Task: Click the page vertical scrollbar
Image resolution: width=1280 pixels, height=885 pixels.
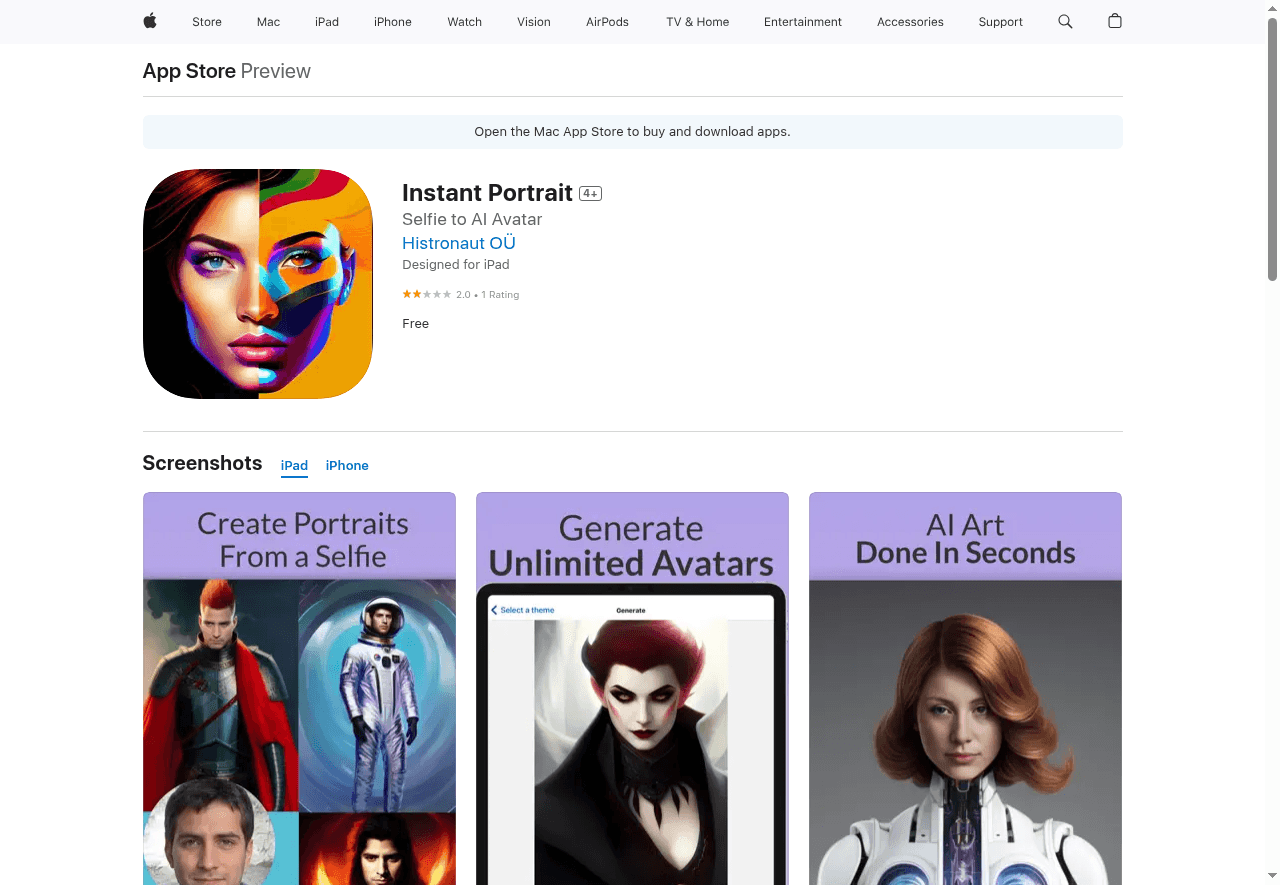Action: [x=1272, y=150]
